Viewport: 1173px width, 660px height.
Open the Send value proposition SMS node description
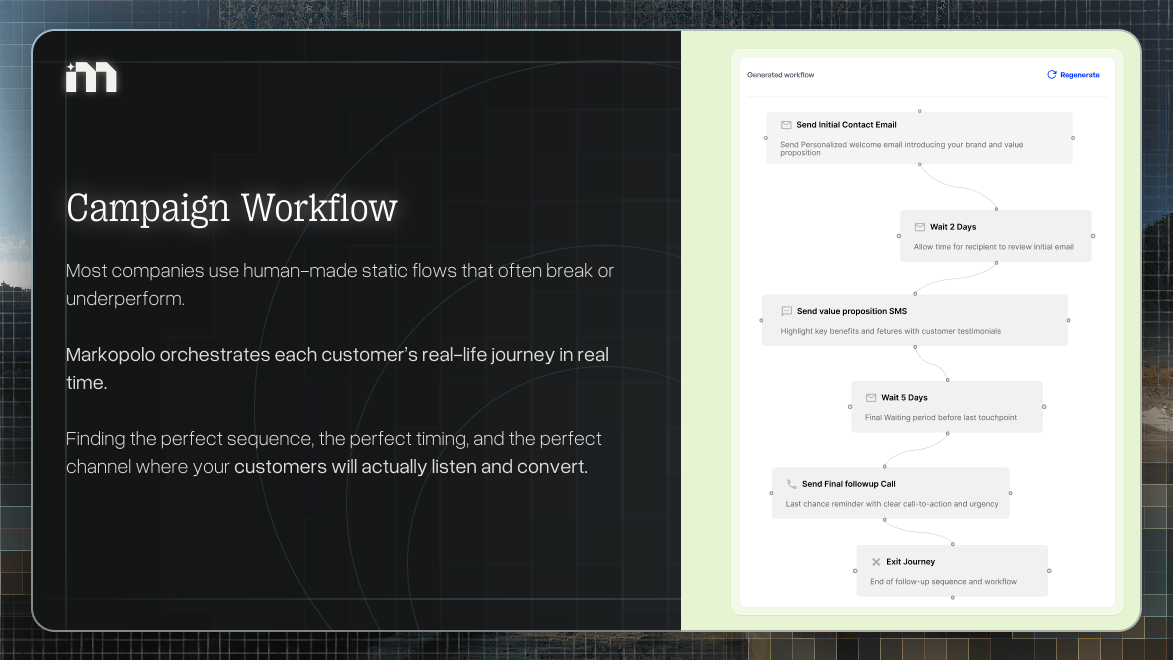[x=890, y=331]
